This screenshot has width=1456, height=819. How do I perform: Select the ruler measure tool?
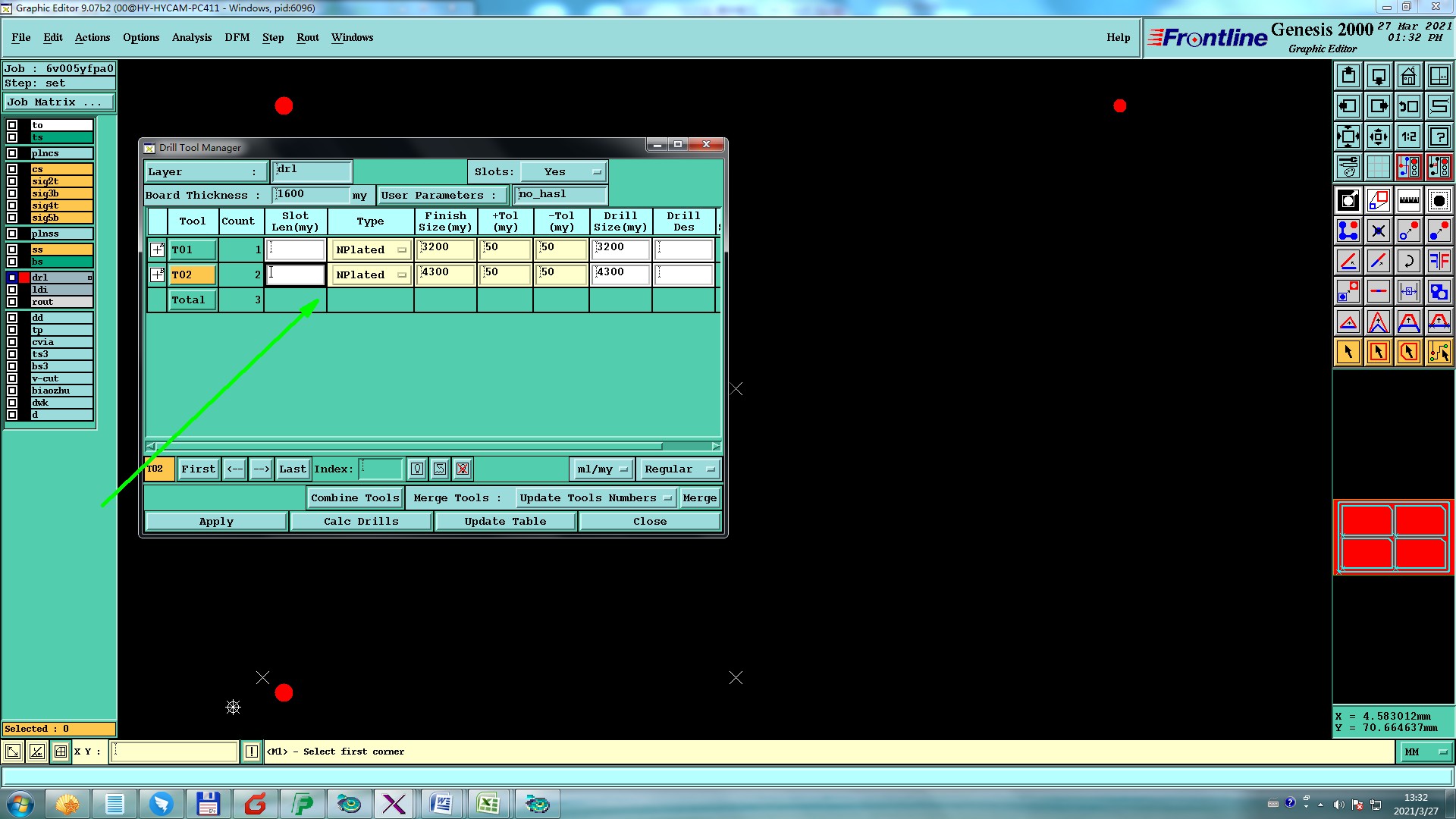click(x=1408, y=200)
